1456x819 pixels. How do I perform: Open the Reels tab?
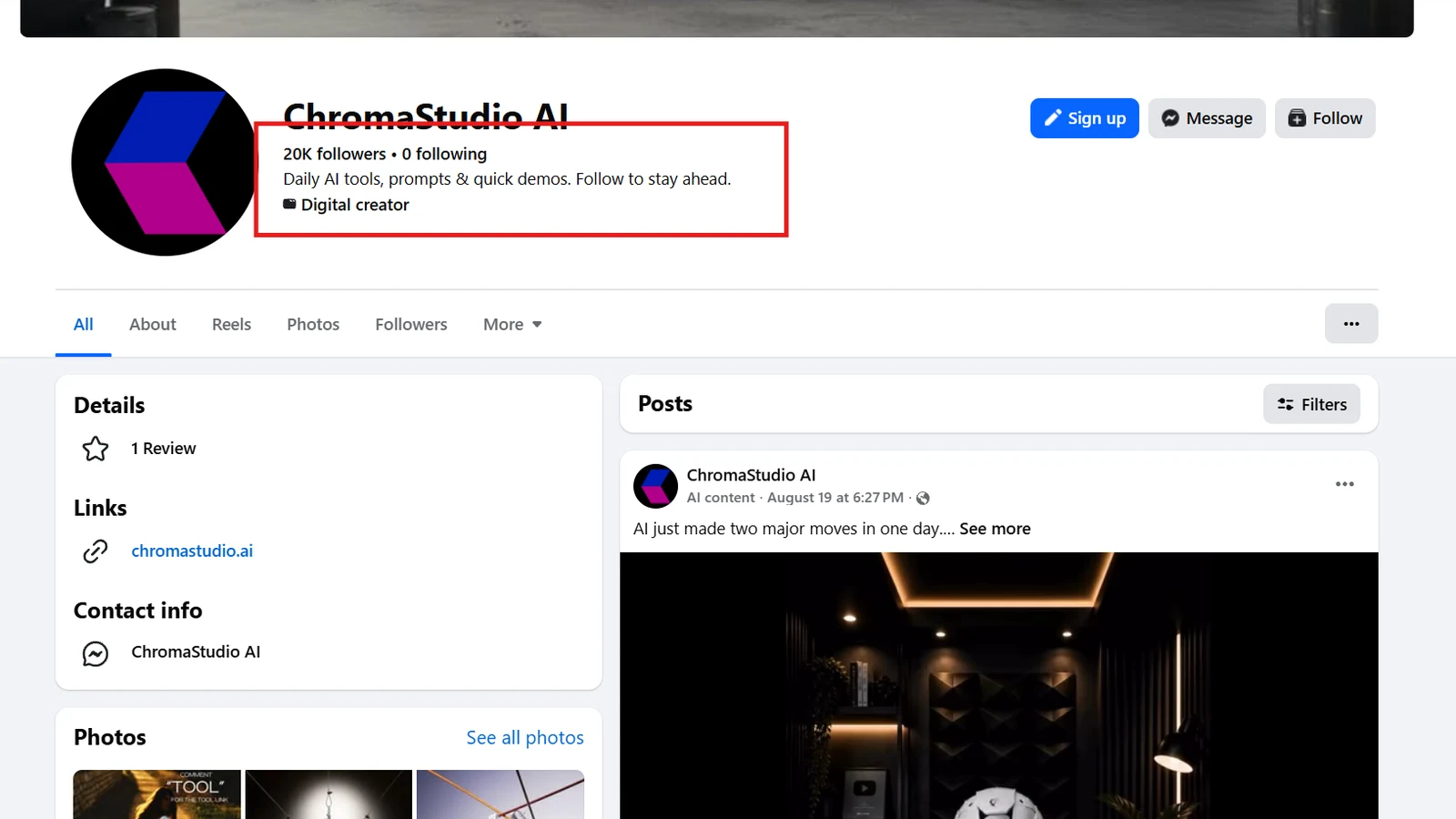[231, 325]
